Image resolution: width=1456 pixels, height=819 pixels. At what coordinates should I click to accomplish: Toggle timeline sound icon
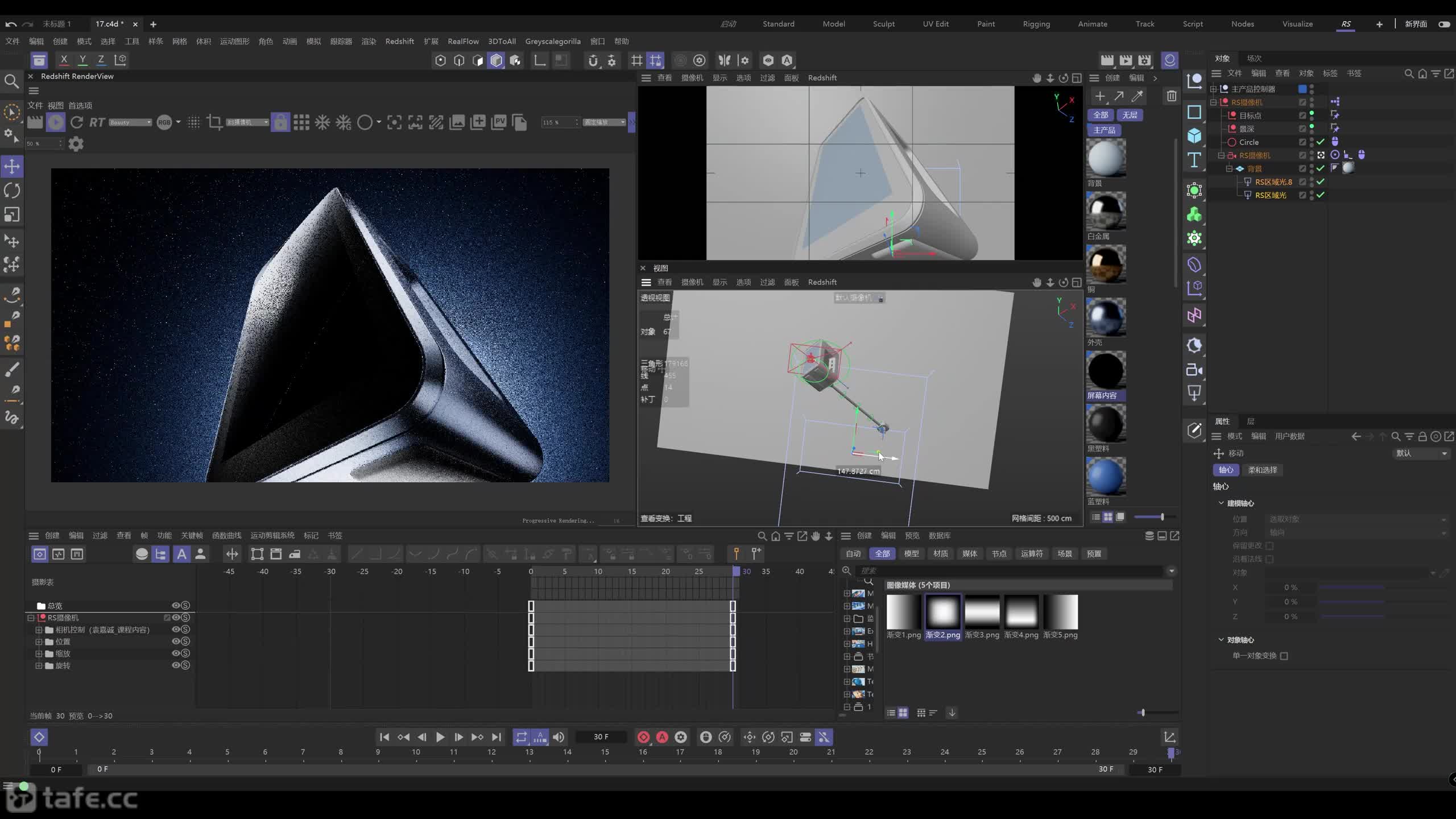point(559,737)
